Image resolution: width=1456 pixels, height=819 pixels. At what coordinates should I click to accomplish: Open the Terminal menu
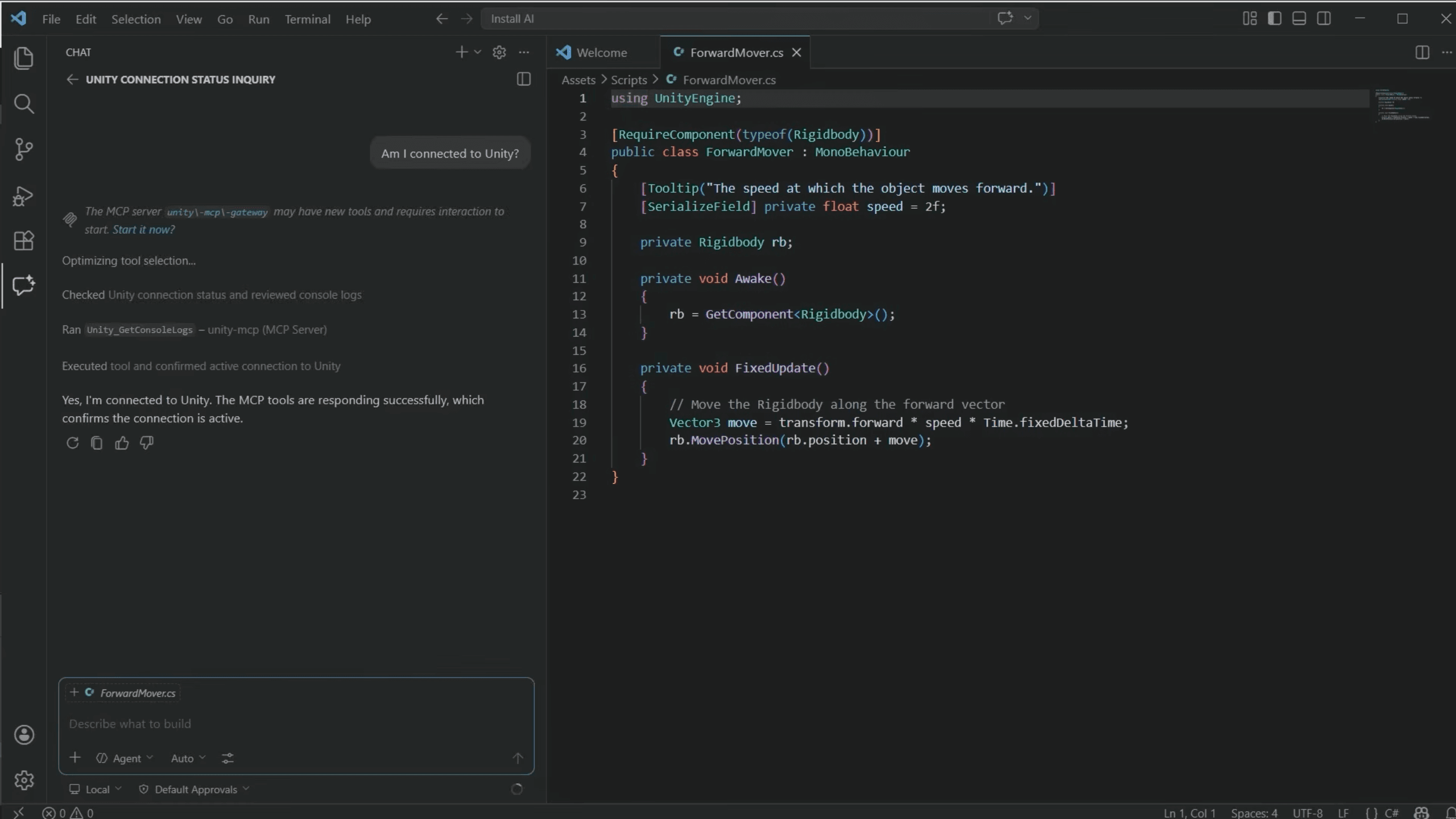(x=307, y=19)
